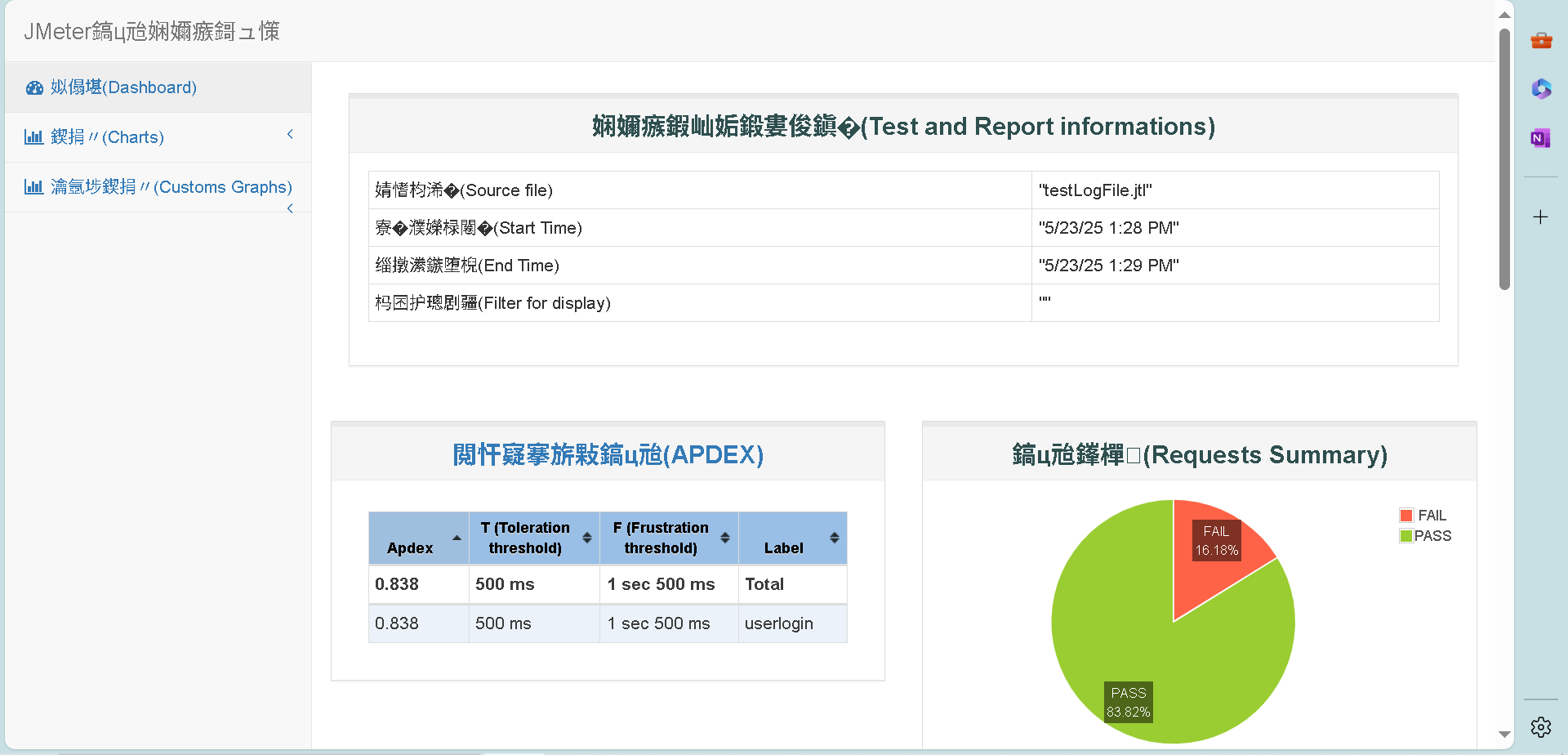Viewport: 1568px width, 755px height.
Task: Select the Charts bar-graph icon
Action: [x=33, y=137]
